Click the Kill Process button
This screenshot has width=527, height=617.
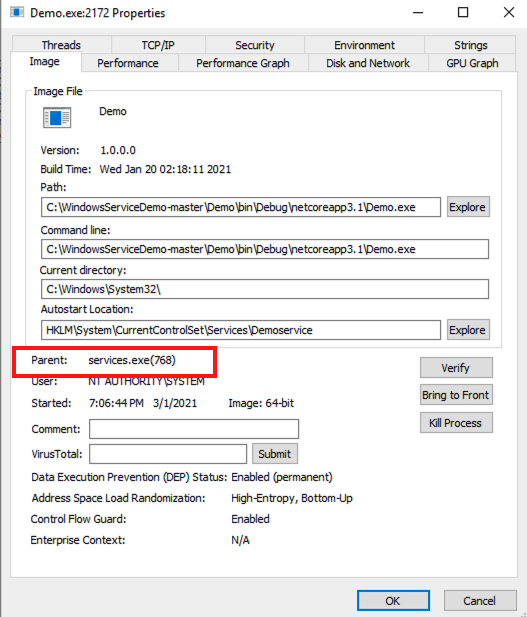(456, 423)
